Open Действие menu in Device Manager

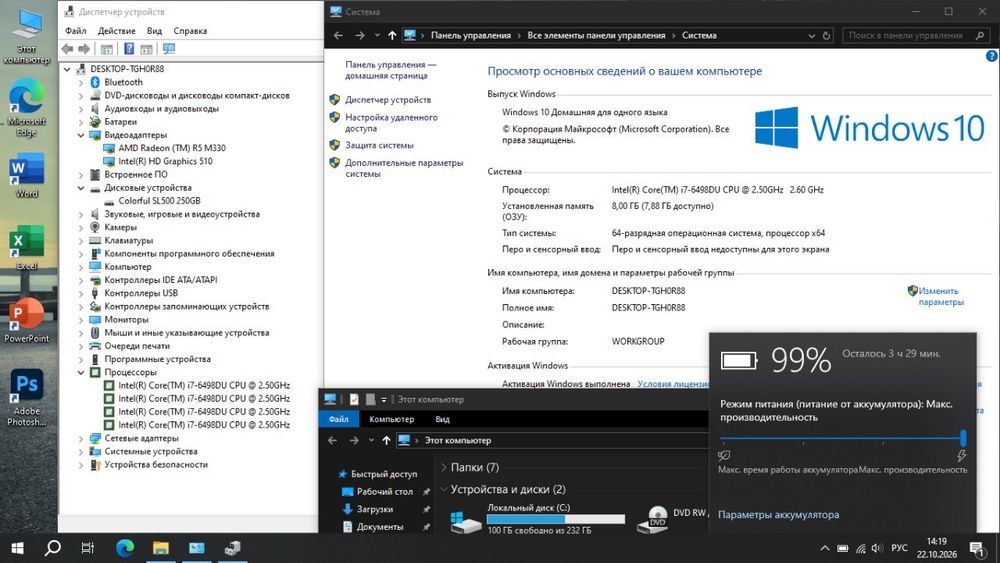(x=116, y=31)
